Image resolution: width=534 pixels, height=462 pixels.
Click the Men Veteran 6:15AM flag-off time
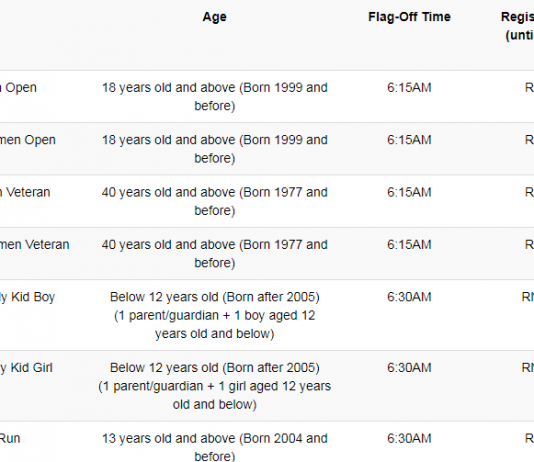(x=409, y=192)
